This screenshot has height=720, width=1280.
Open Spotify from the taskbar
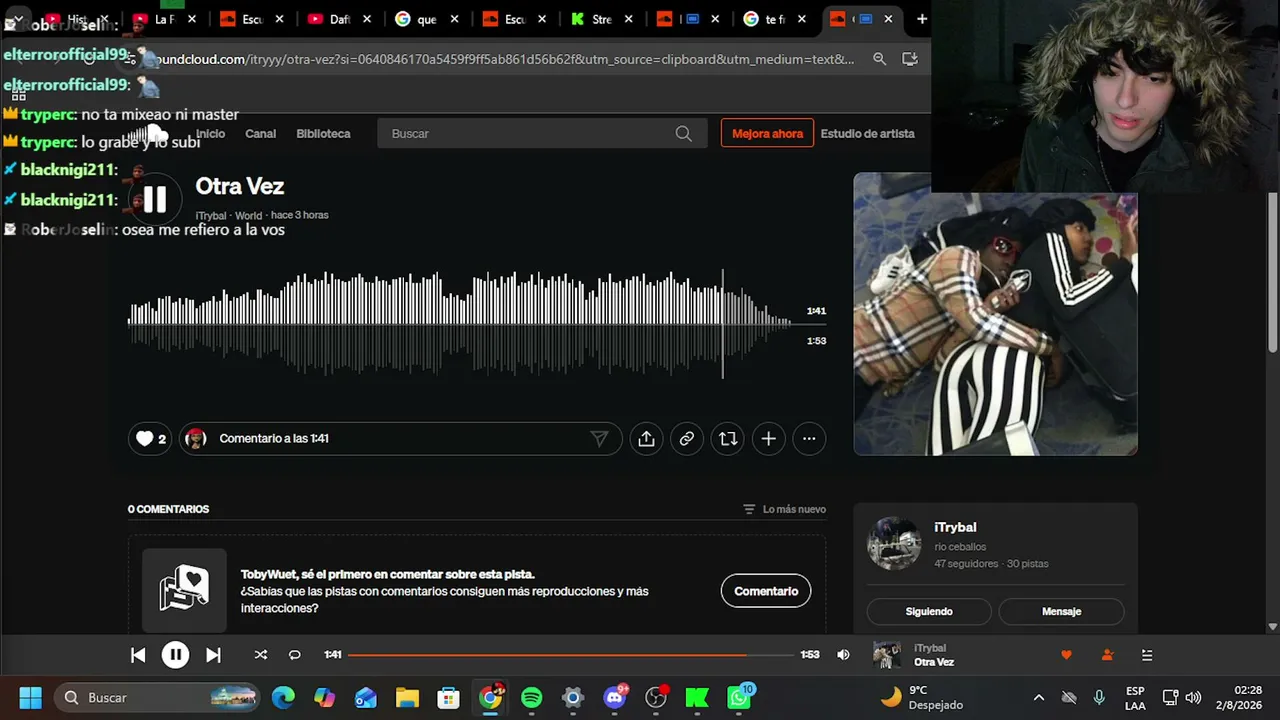pyautogui.click(x=531, y=697)
